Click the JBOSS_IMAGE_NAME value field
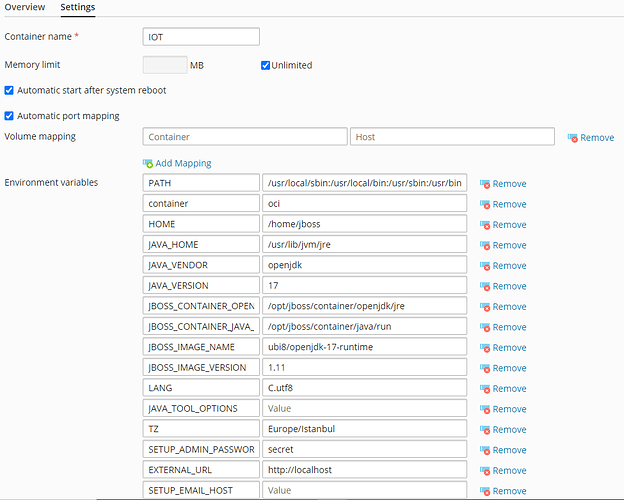 tap(365, 347)
